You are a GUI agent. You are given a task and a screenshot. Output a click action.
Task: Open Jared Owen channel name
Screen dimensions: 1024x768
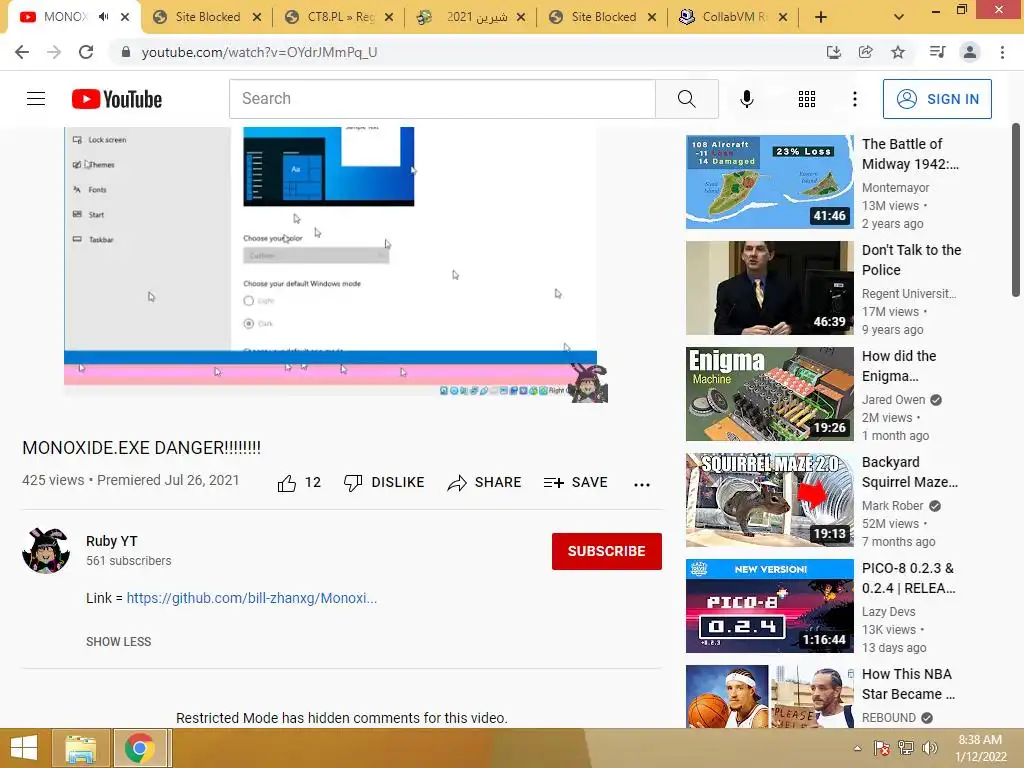point(893,400)
